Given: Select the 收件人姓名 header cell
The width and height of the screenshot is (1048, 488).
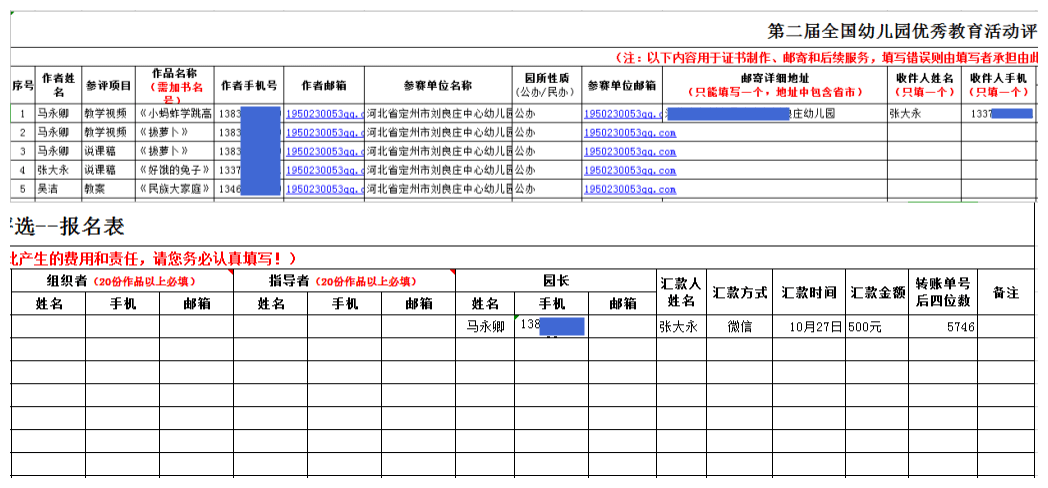Looking at the screenshot, I should click(924, 85).
